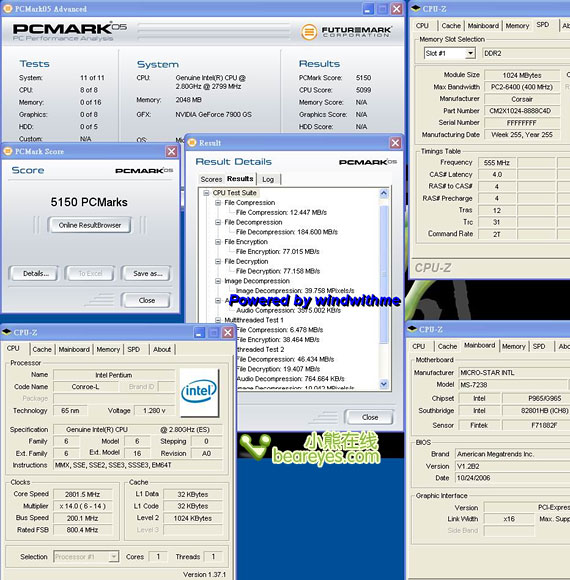Open the Processor #1 selection dropdown
This screenshot has width=570, height=580.
point(114,557)
